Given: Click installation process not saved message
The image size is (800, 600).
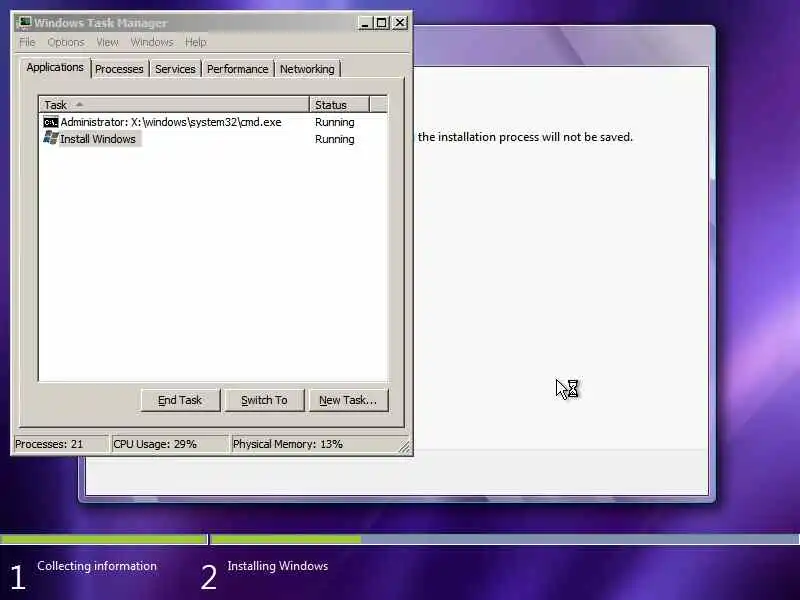Looking at the screenshot, I should 525,137.
